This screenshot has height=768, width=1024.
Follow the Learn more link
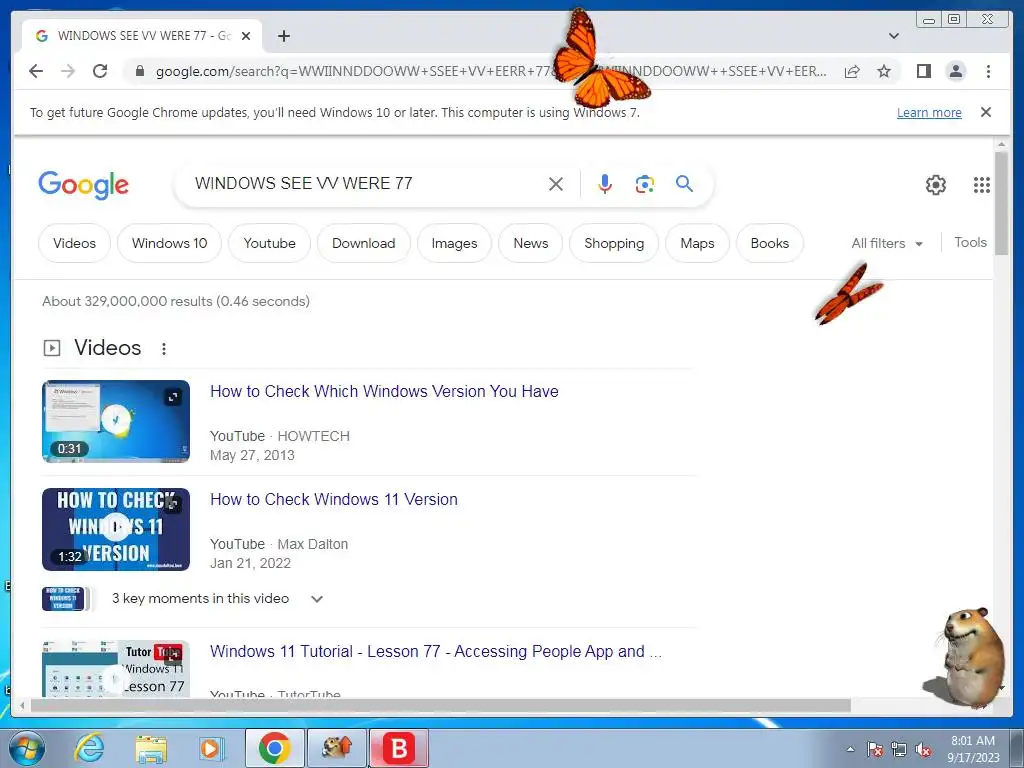929,112
